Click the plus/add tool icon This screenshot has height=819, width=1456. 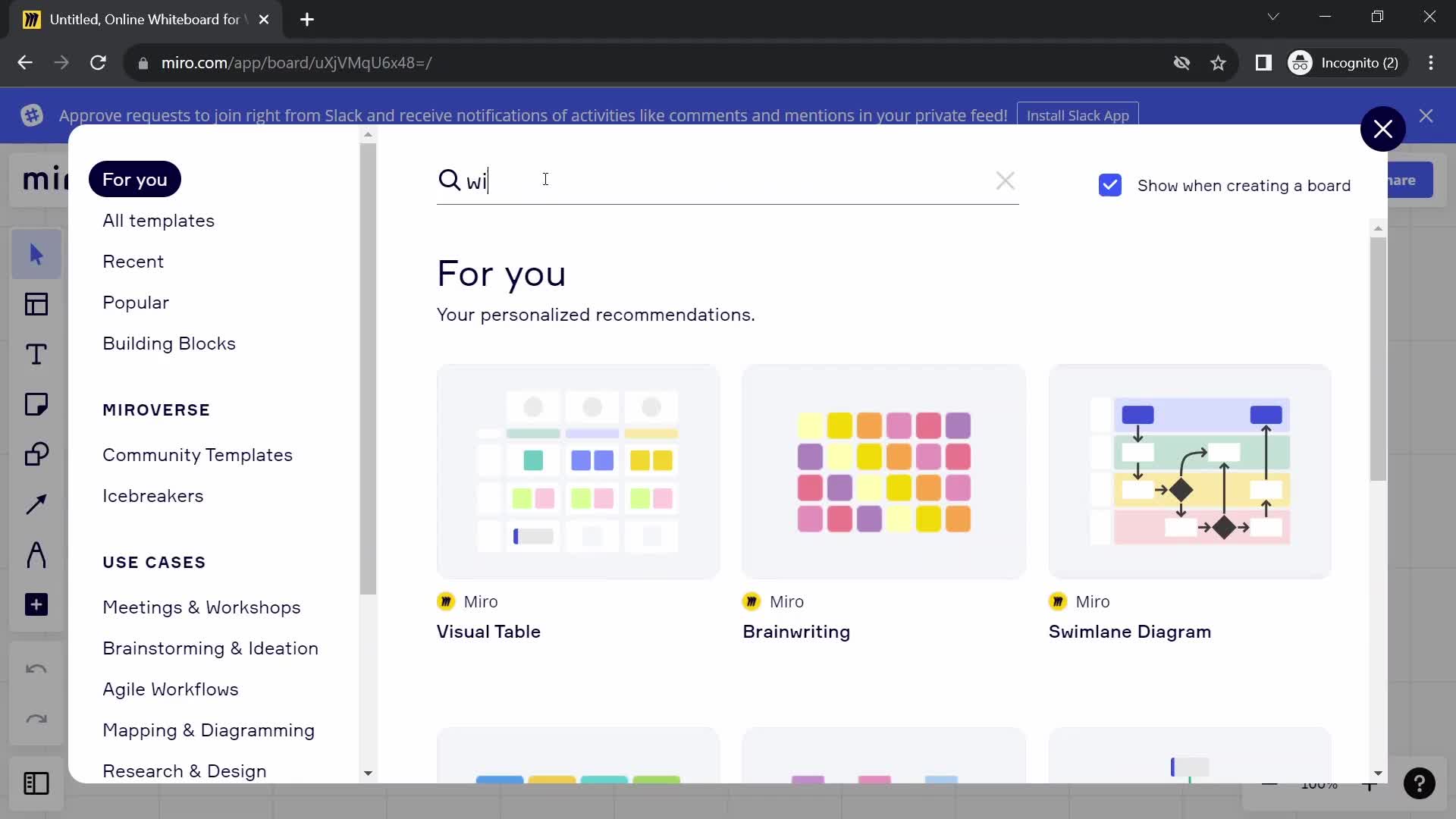pos(36,604)
